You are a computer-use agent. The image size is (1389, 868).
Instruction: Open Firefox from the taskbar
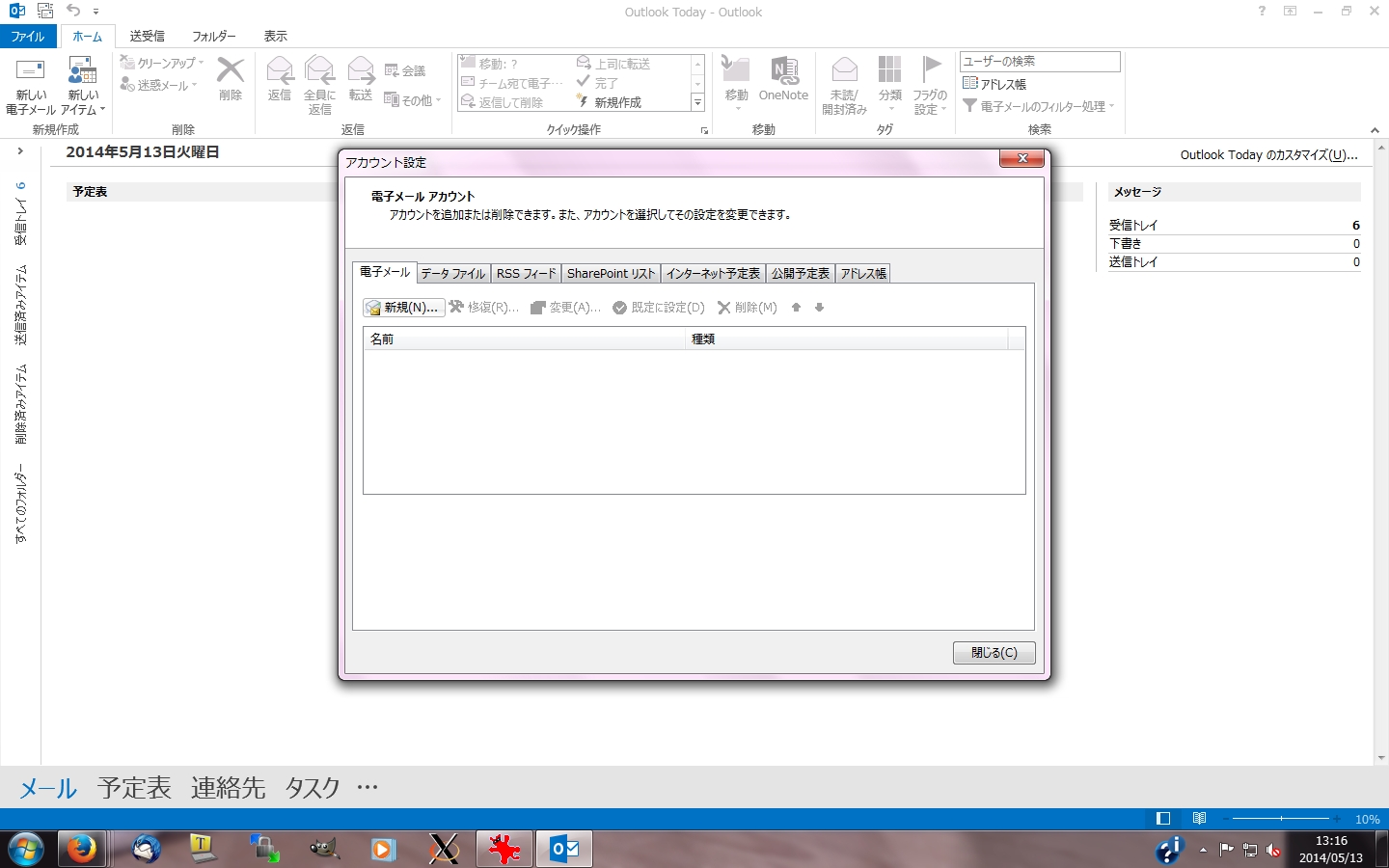(81, 849)
